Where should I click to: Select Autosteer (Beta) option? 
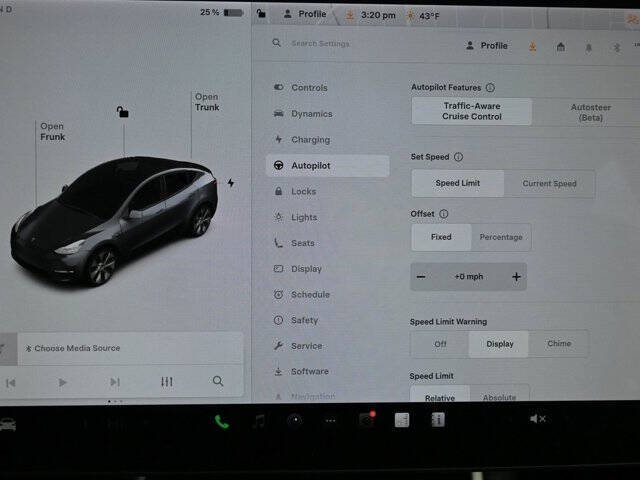coord(591,112)
